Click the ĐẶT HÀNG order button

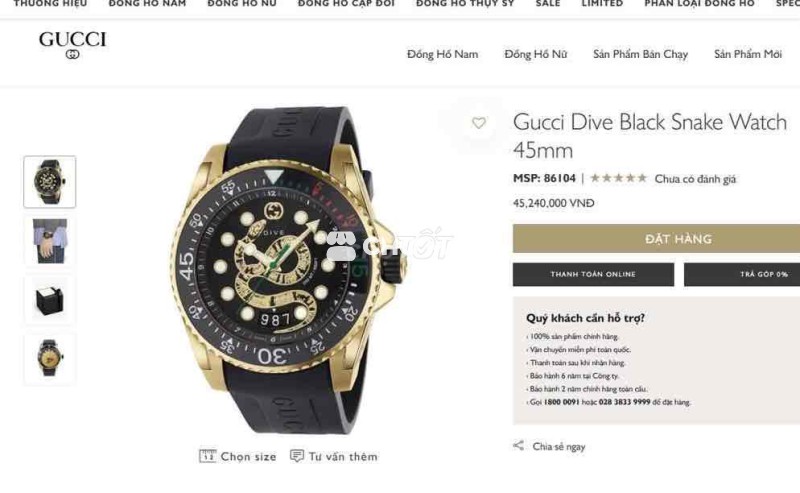656,238
